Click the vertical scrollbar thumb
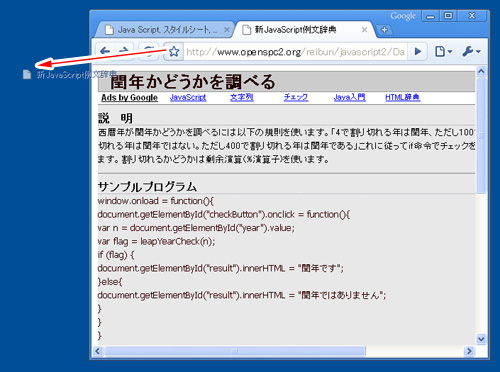500x372 pixels. (481, 136)
